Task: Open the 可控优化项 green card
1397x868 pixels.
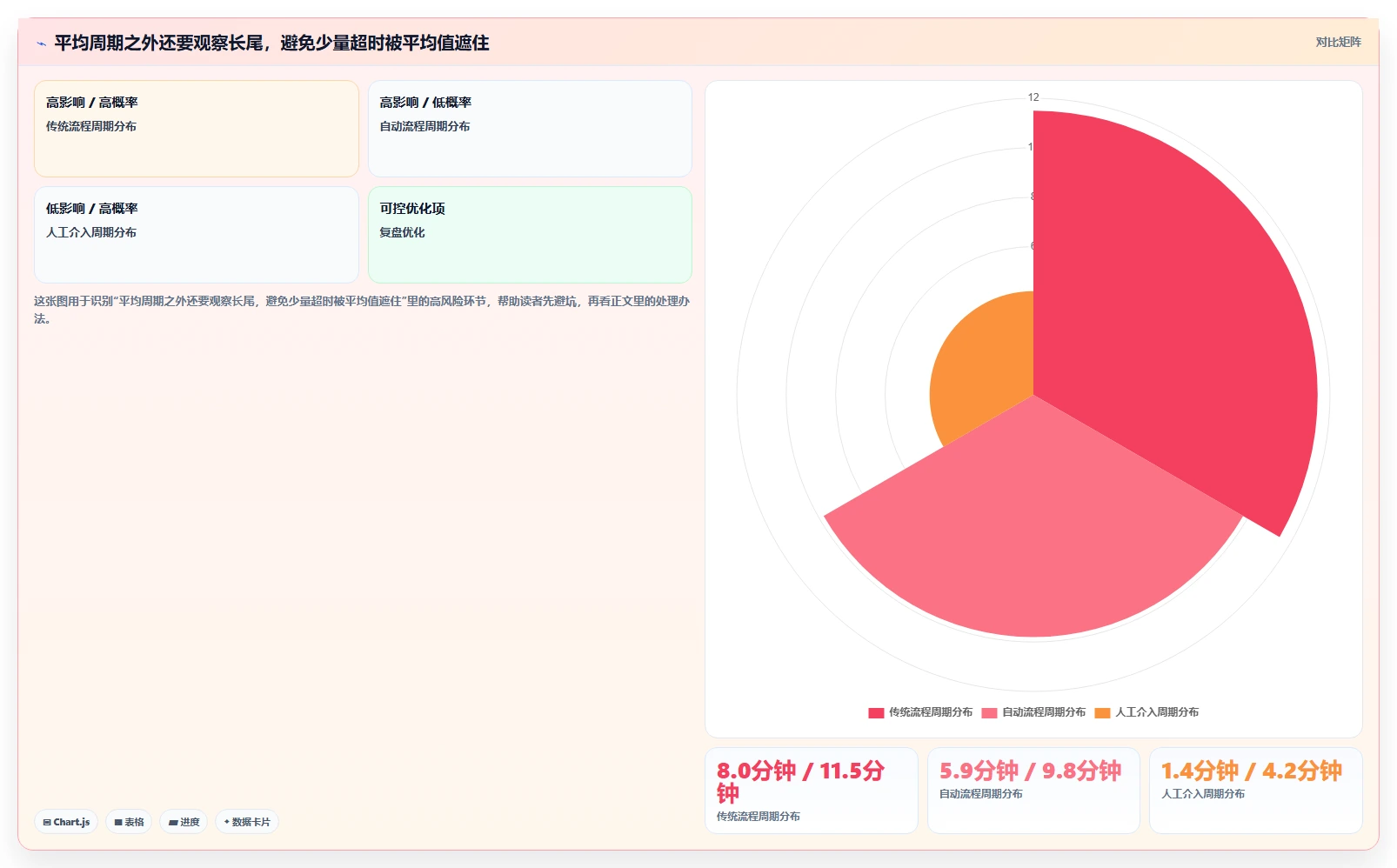Action: click(530, 235)
